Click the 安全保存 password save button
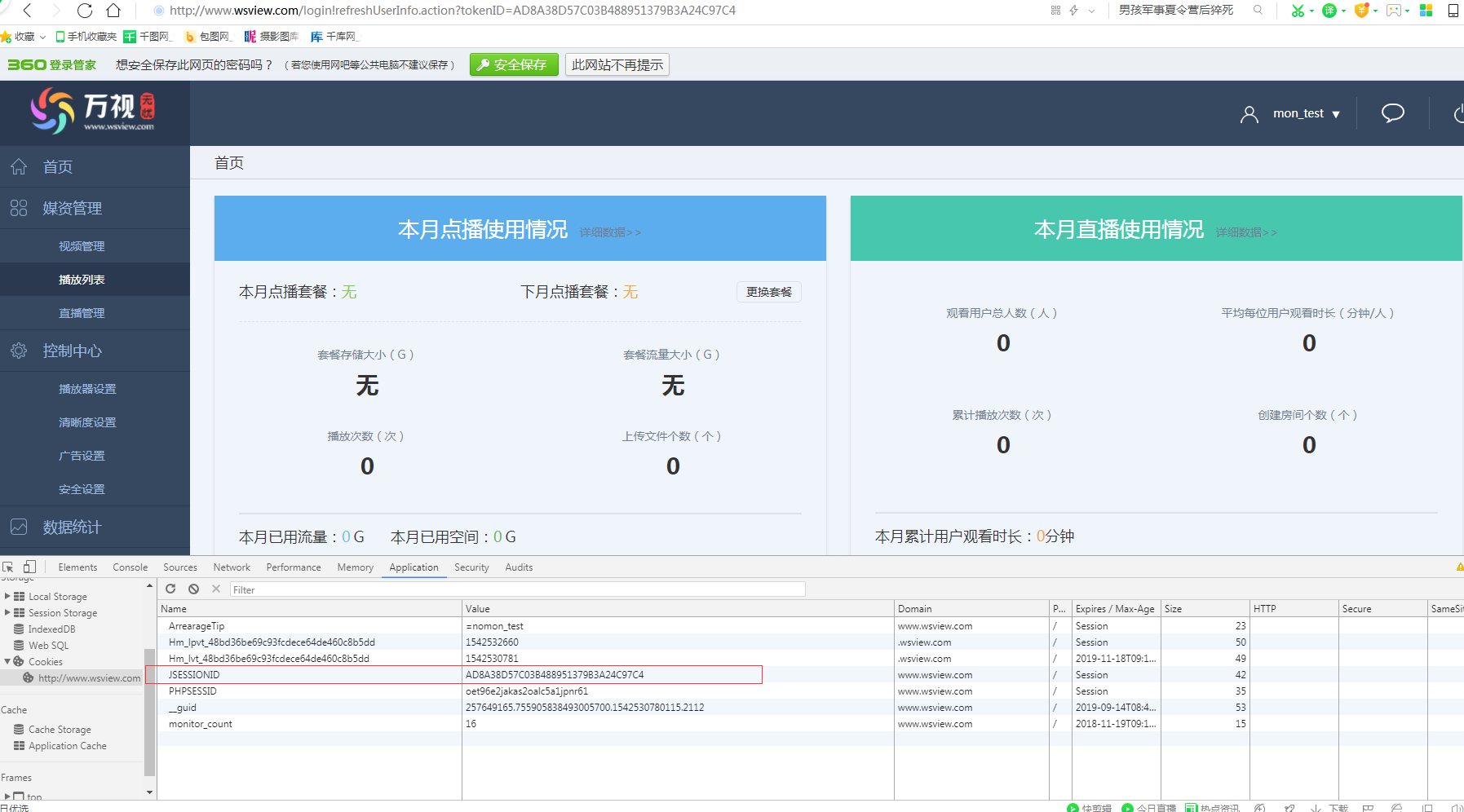The image size is (1464, 812). (x=513, y=64)
